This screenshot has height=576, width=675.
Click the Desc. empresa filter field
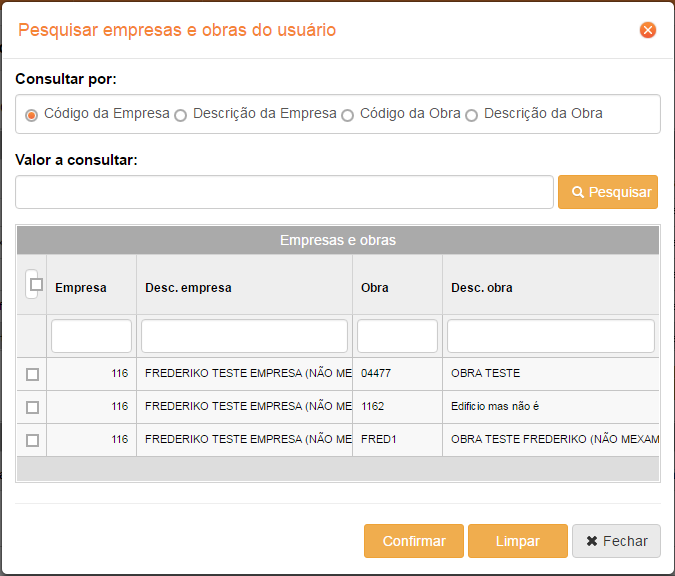coord(244,336)
